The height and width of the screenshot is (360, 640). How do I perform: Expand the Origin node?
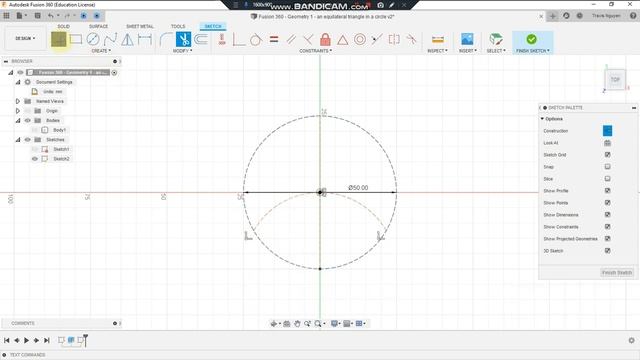pos(18,111)
